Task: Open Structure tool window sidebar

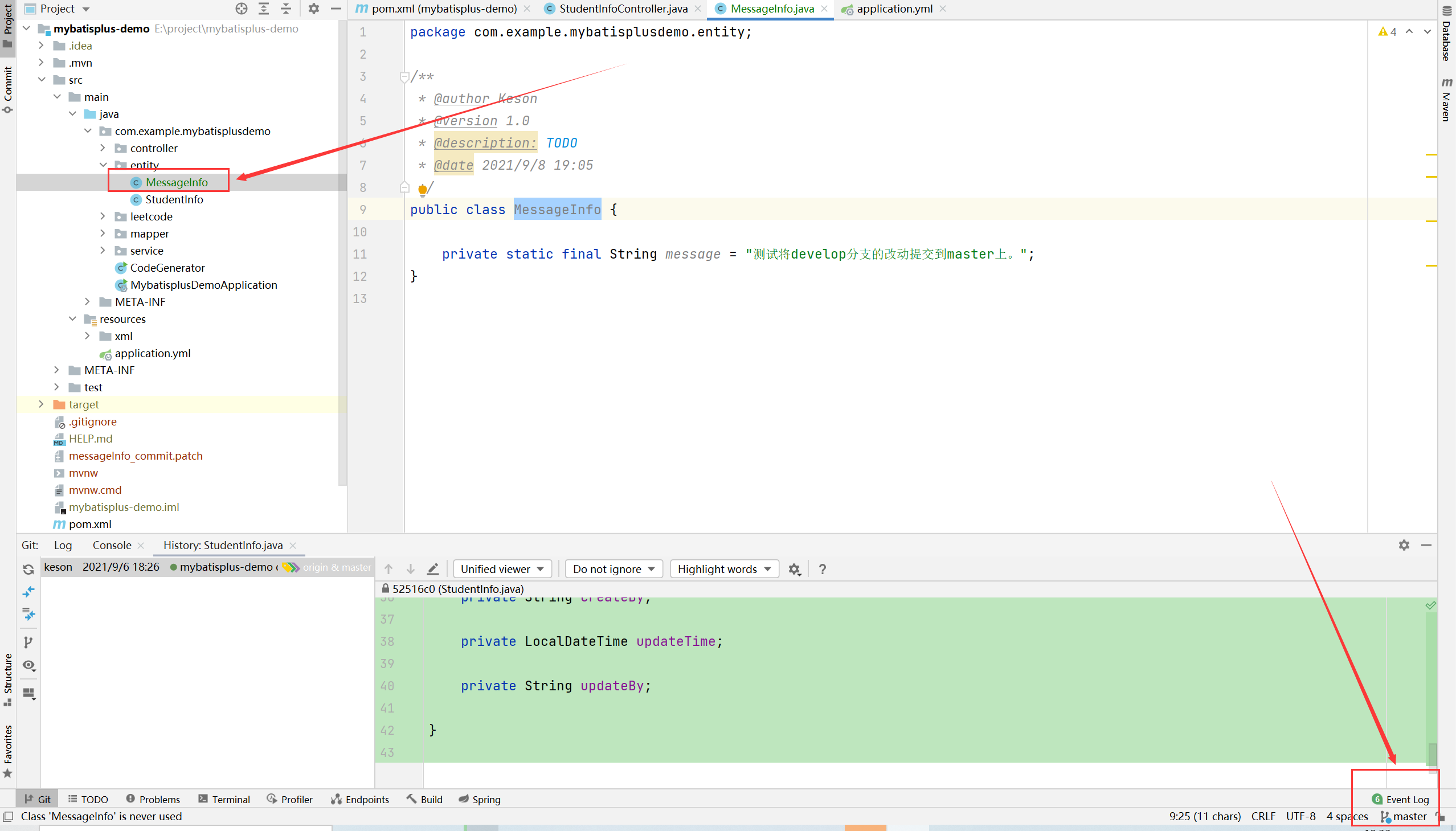Action: click(8, 679)
